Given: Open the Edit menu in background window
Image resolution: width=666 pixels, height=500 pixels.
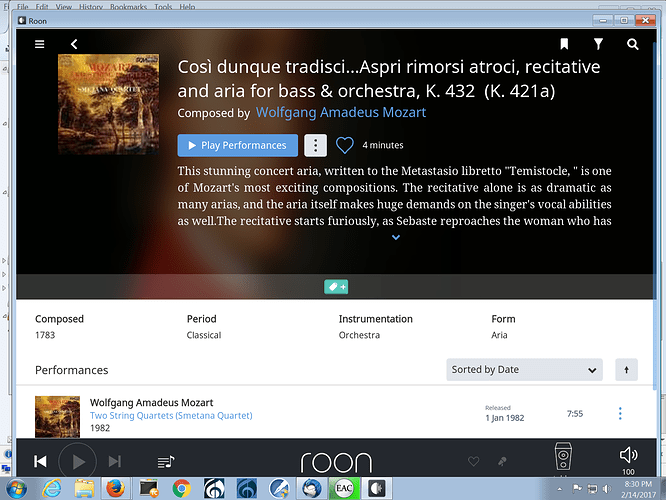Looking at the screenshot, I should [x=42, y=6].
